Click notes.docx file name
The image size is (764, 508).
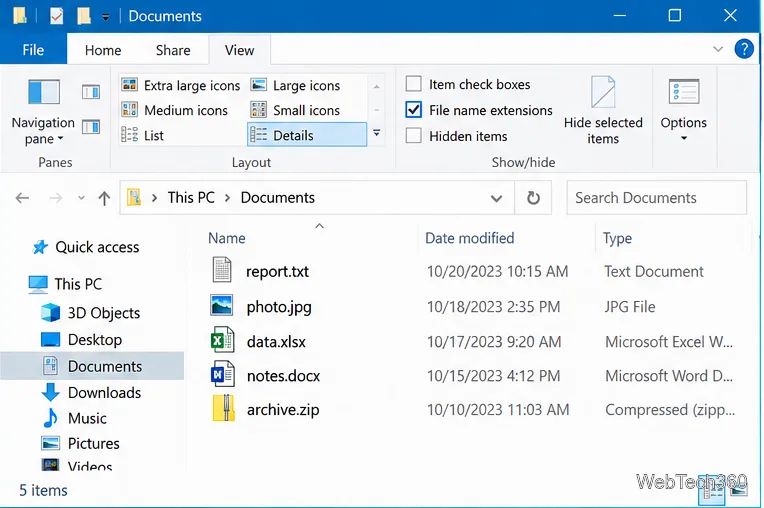tap(283, 376)
